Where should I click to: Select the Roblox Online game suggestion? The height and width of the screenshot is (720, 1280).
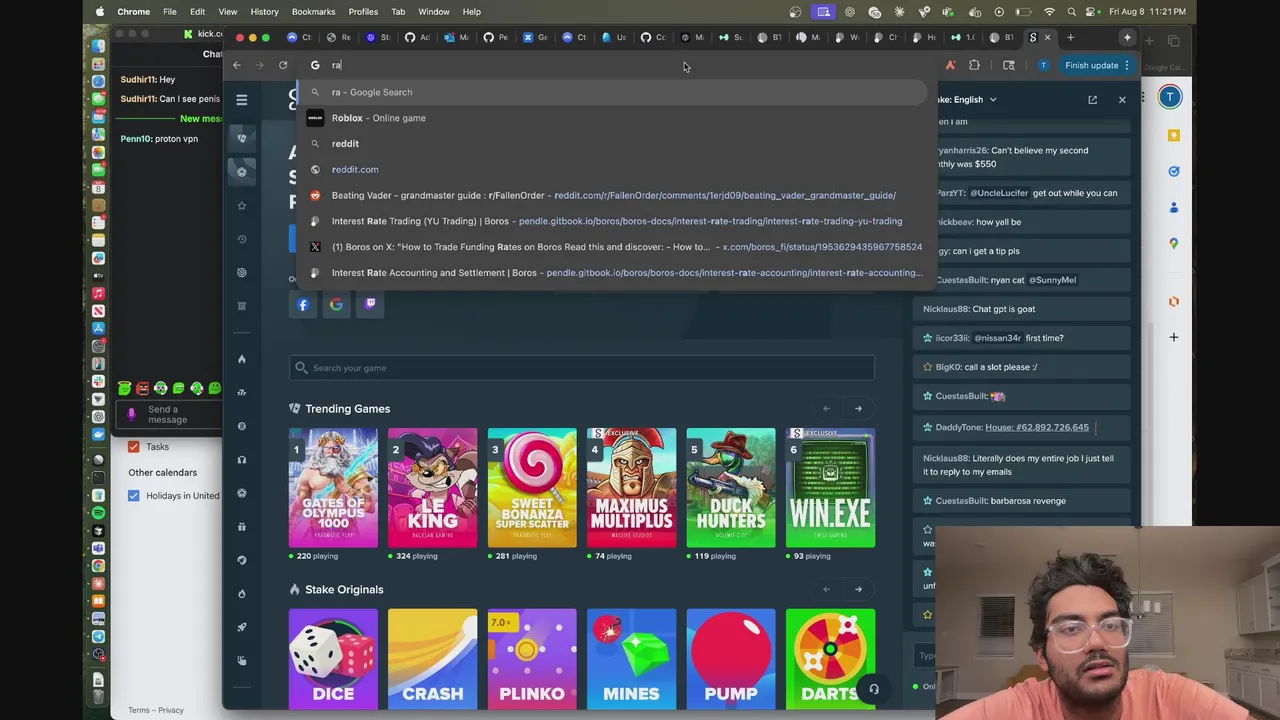tap(612, 118)
